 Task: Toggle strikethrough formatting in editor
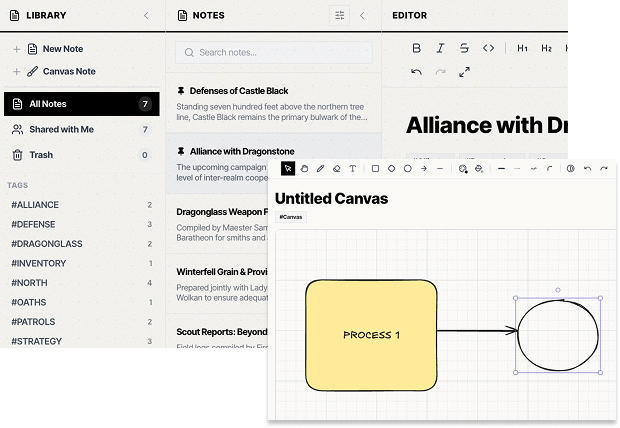[464, 48]
